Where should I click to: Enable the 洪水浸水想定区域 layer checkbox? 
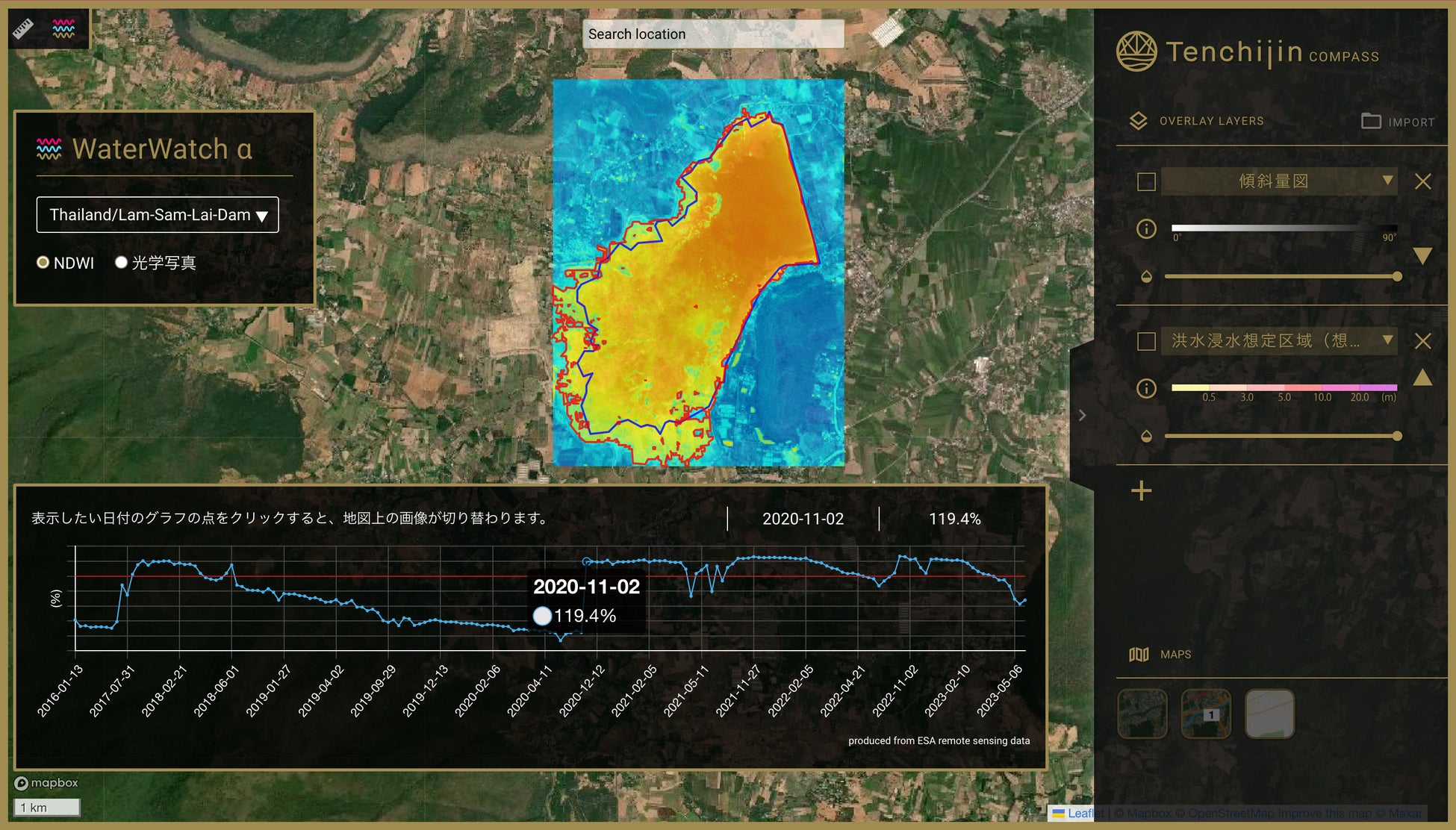pos(1146,341)
